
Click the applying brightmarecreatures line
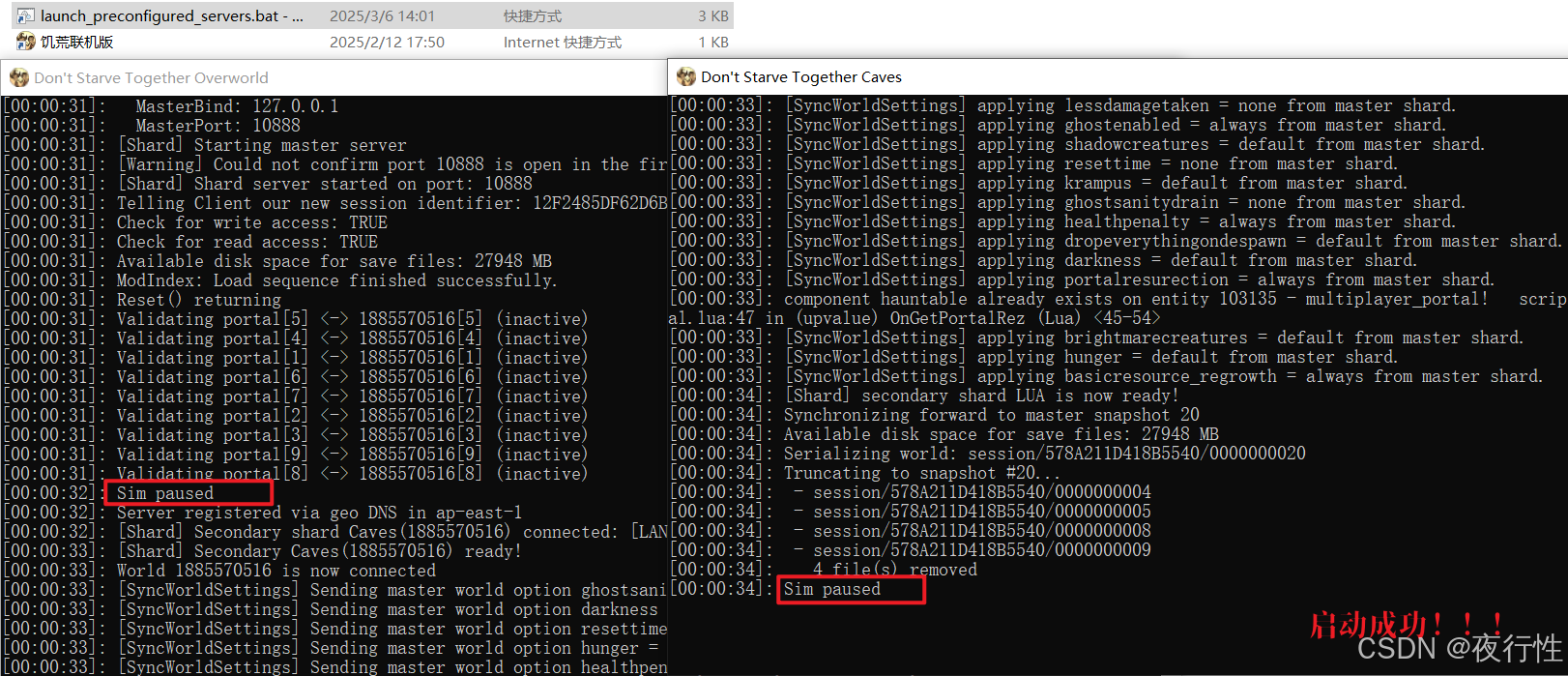tap(1097, 338)
